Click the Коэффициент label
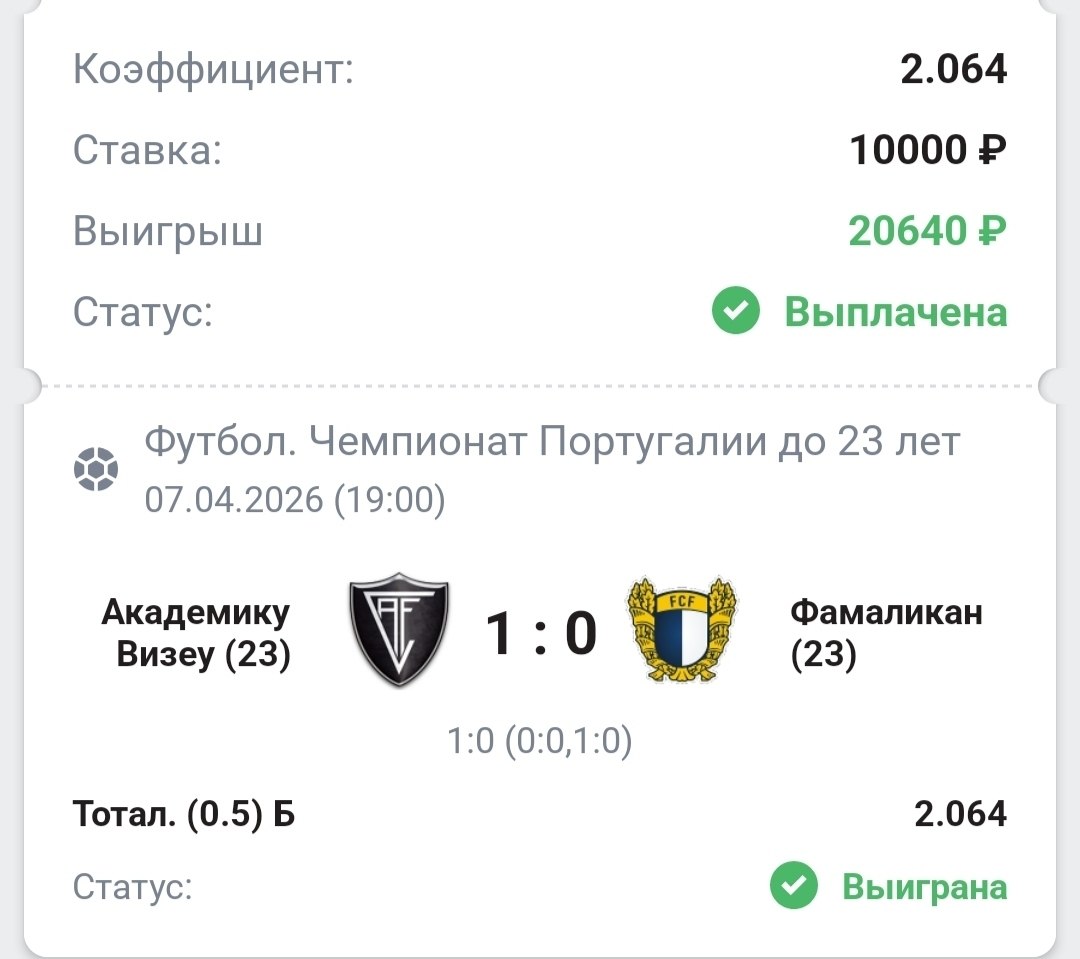The image size is (1080, 959). pos(214,70)
